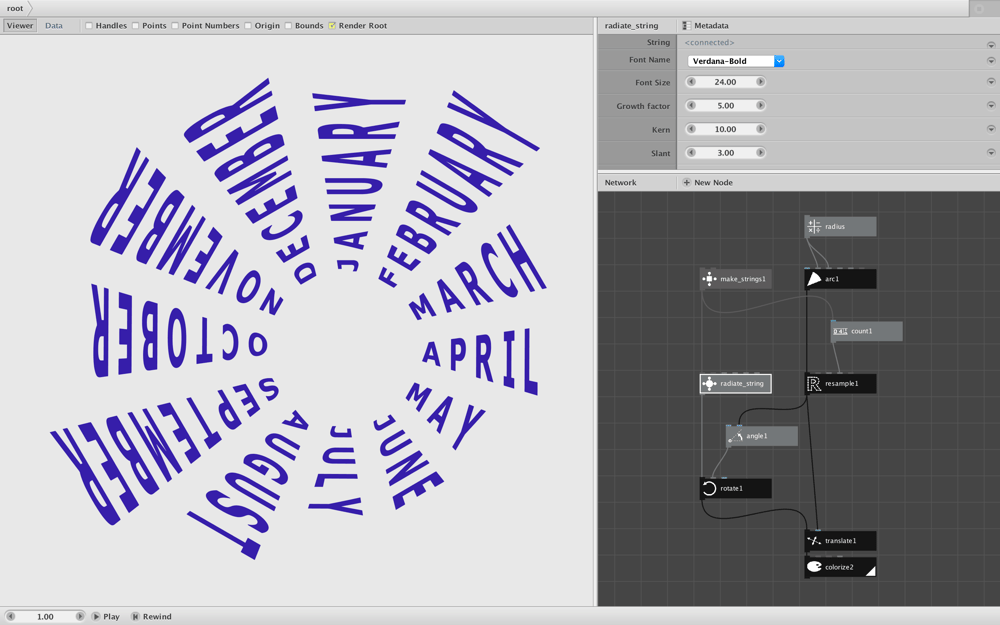Click the Kern value 10.00
This screenshot has height=625, width=1000.
pos(725,129)
